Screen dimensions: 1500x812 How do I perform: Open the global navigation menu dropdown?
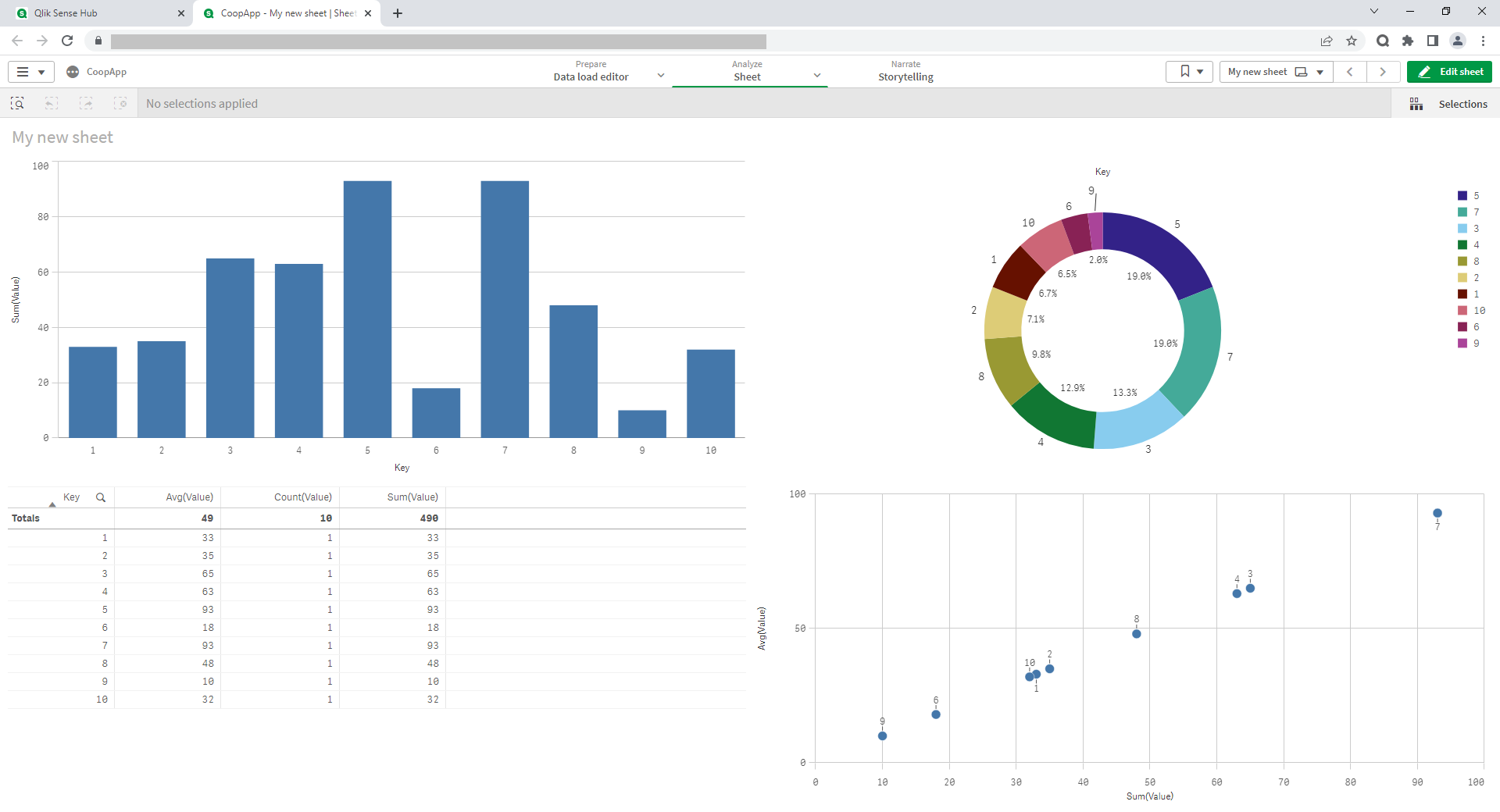coord(30,72)
